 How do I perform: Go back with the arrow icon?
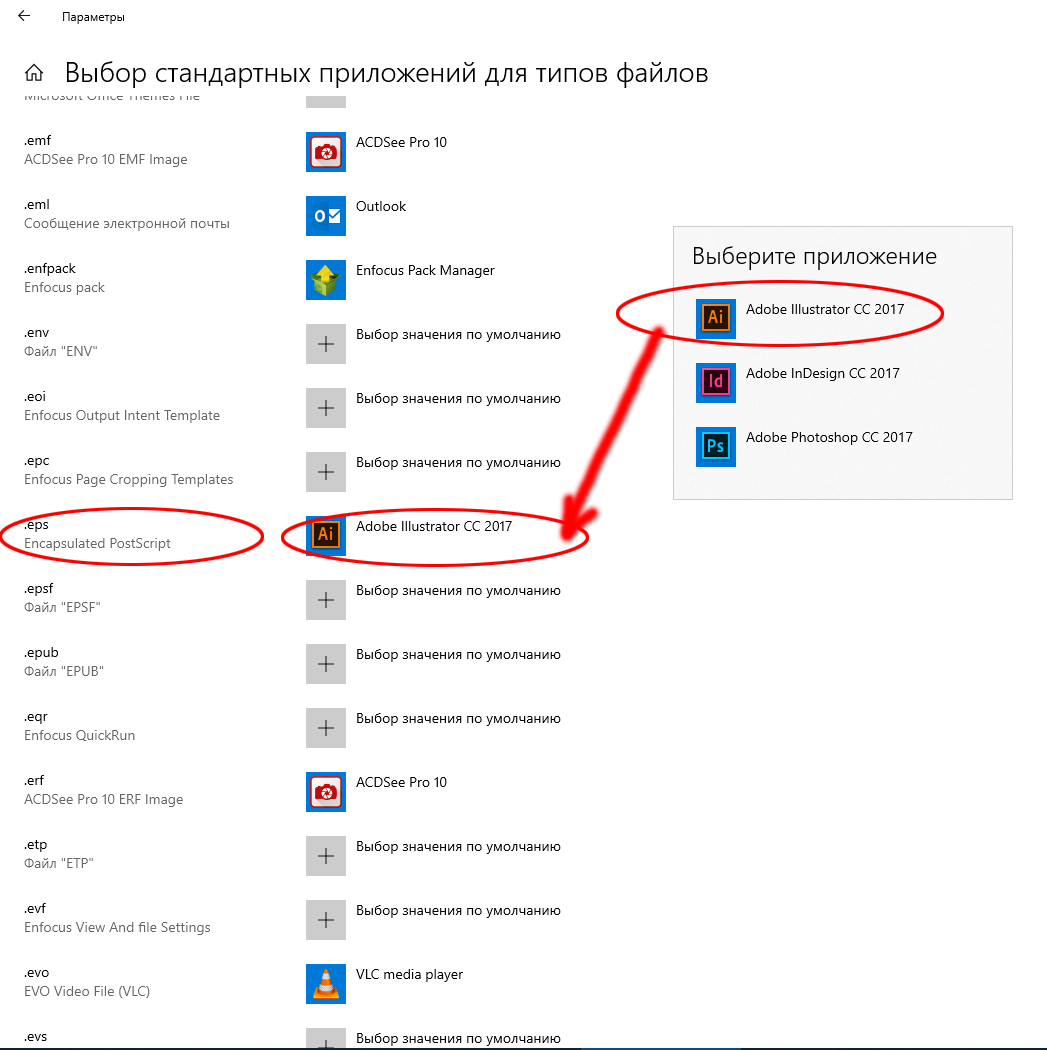pos(24,16)
